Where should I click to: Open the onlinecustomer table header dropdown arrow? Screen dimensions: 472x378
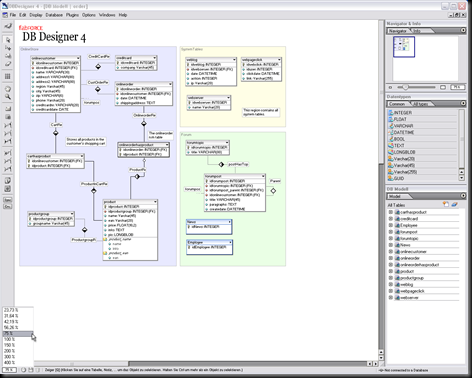coord(78,58)
